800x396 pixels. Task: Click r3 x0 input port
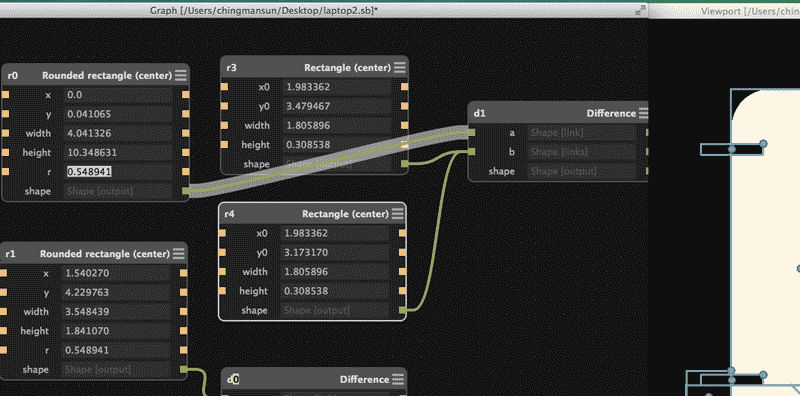[224, 87]
